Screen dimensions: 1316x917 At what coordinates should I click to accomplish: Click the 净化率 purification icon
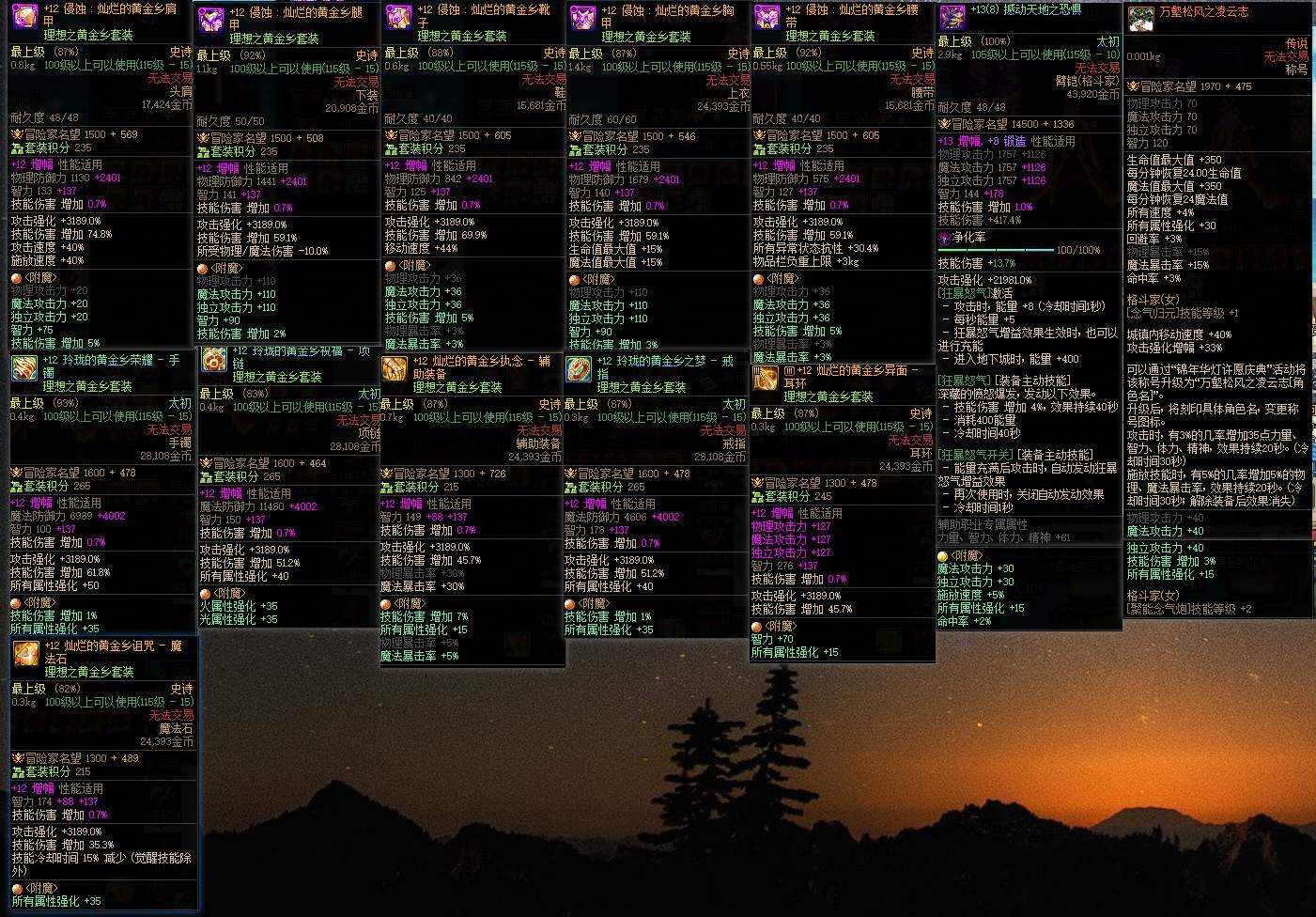(944, 238)
